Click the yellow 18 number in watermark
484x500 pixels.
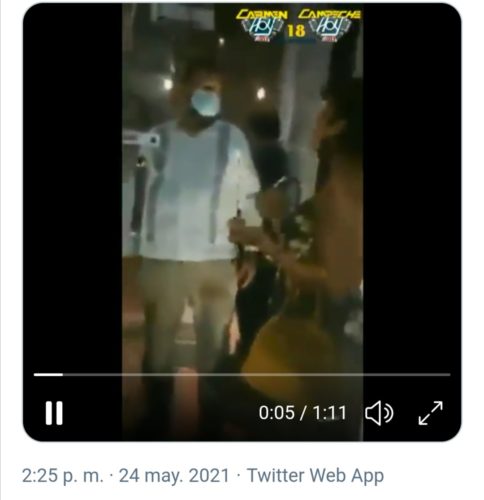coord(296,31)
